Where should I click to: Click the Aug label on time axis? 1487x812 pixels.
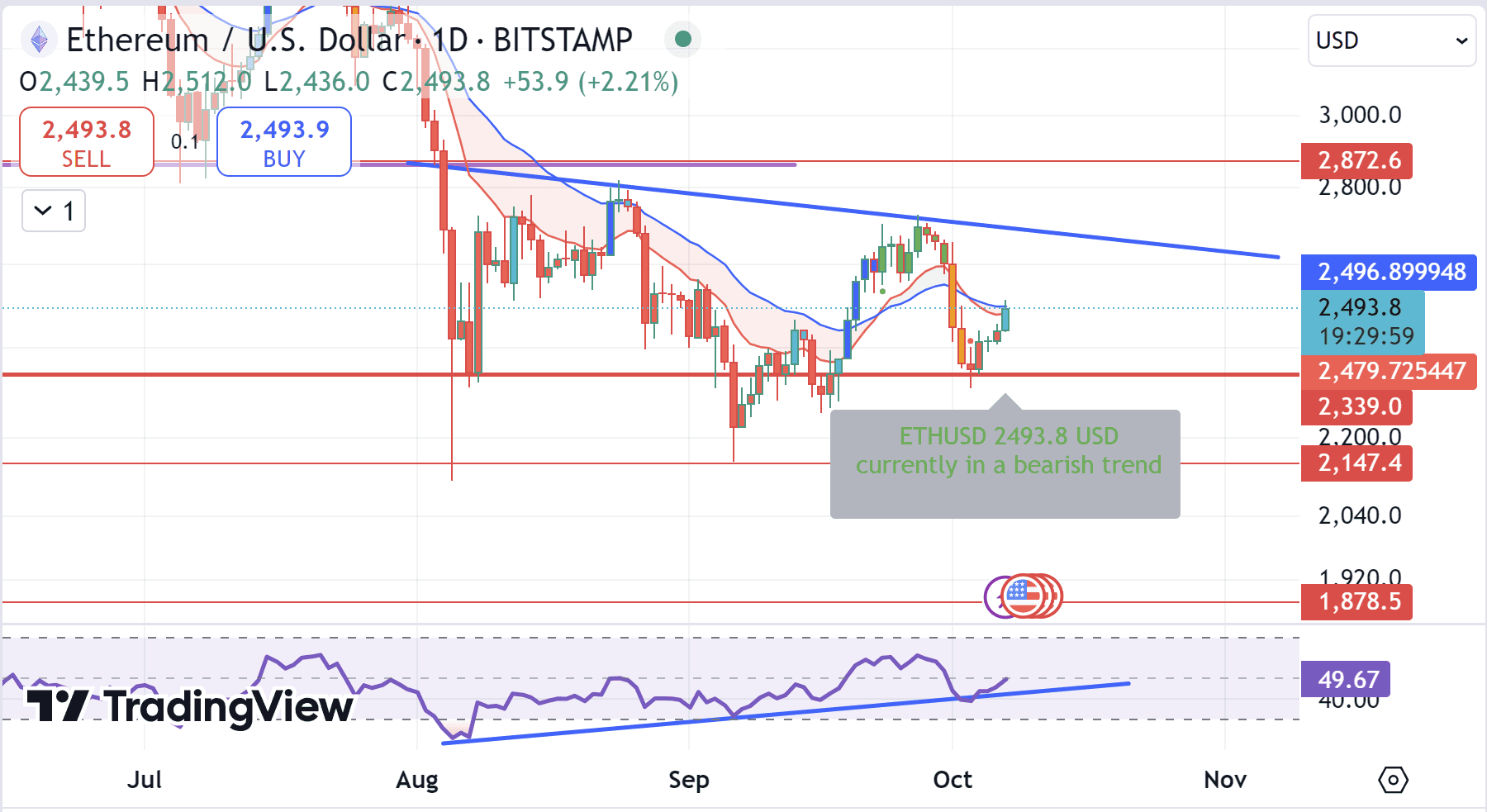417,780
